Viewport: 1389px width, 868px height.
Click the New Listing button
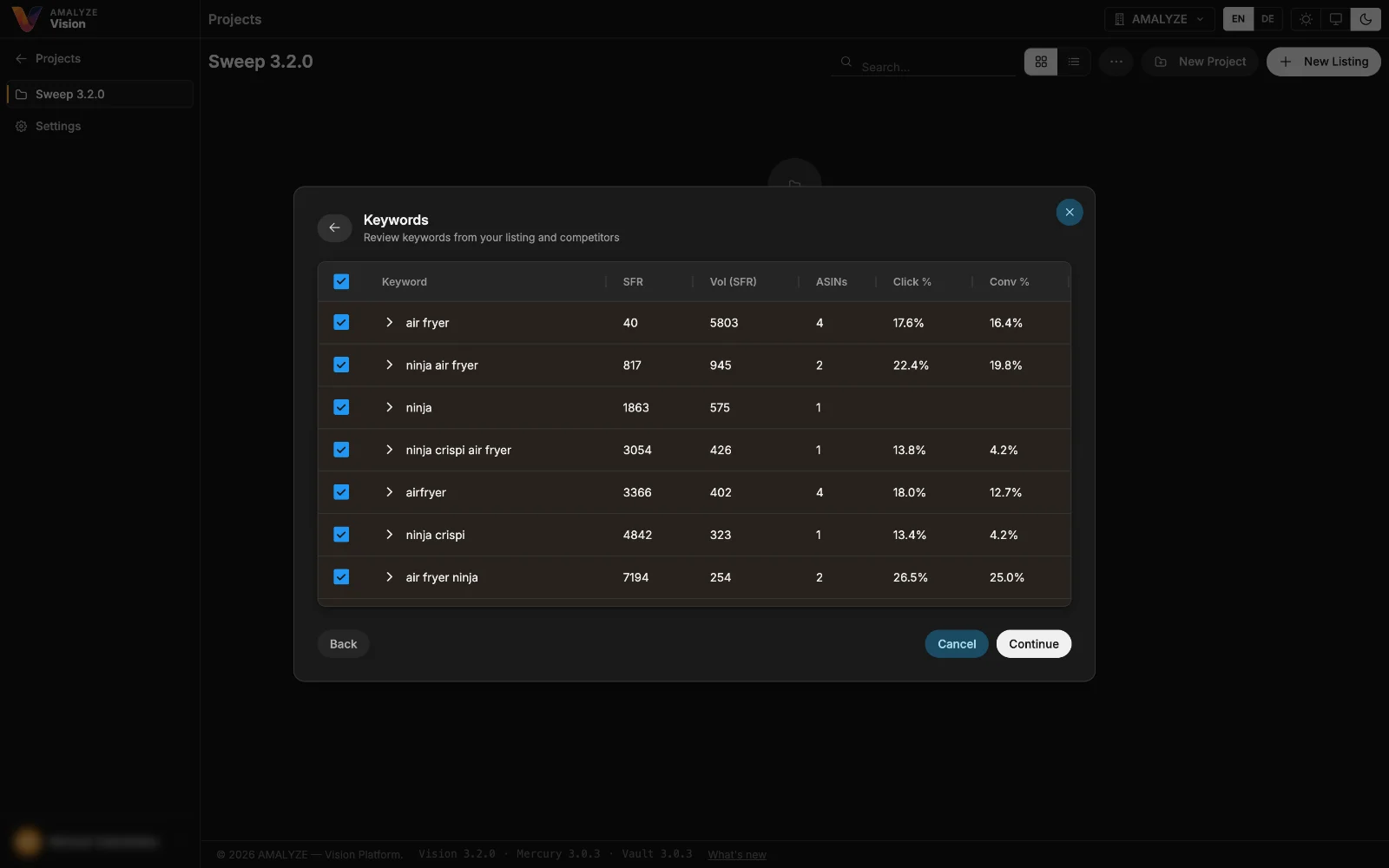[1323, 62]
